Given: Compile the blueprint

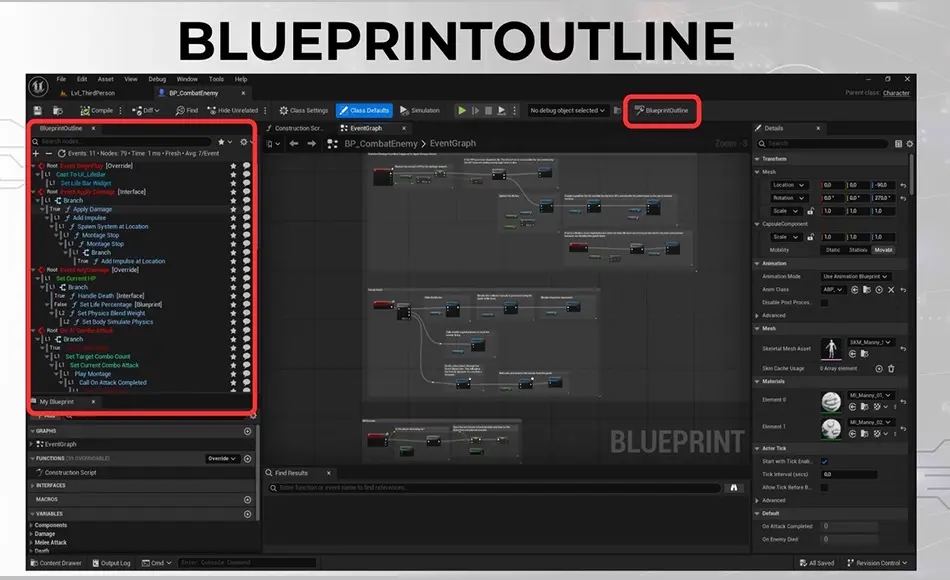Looking at the screenshot, I should [x=96, y=110].
